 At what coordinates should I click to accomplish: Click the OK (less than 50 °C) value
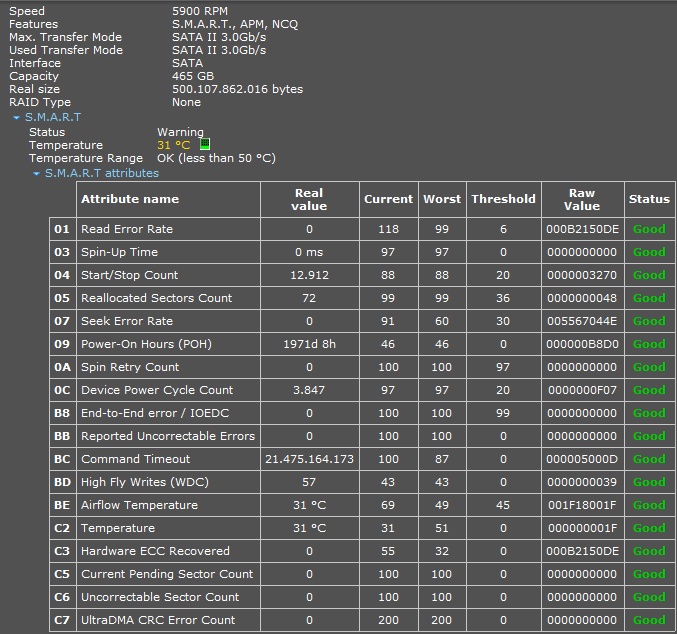[x=216, y=158]
